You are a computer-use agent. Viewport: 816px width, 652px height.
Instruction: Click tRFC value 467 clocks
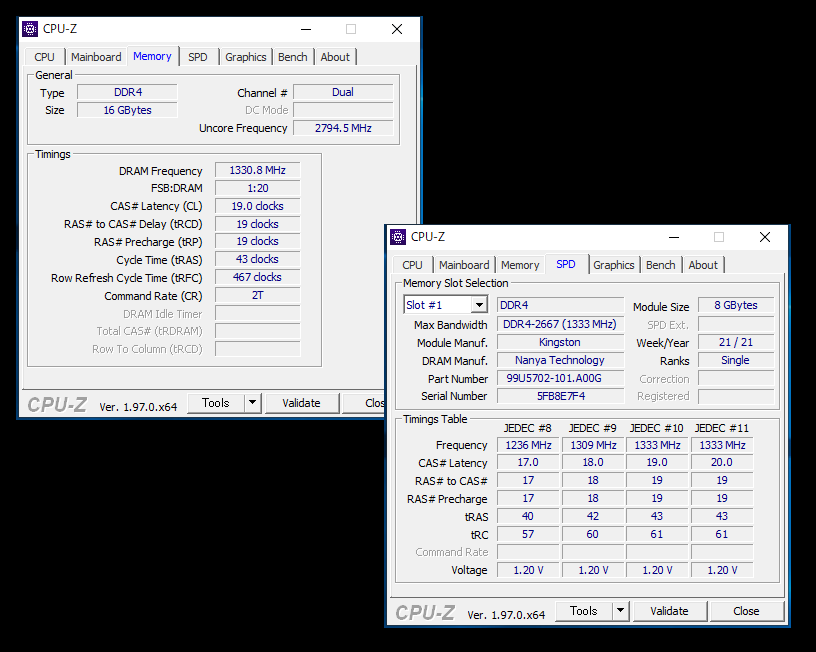(x=258, y=277)
